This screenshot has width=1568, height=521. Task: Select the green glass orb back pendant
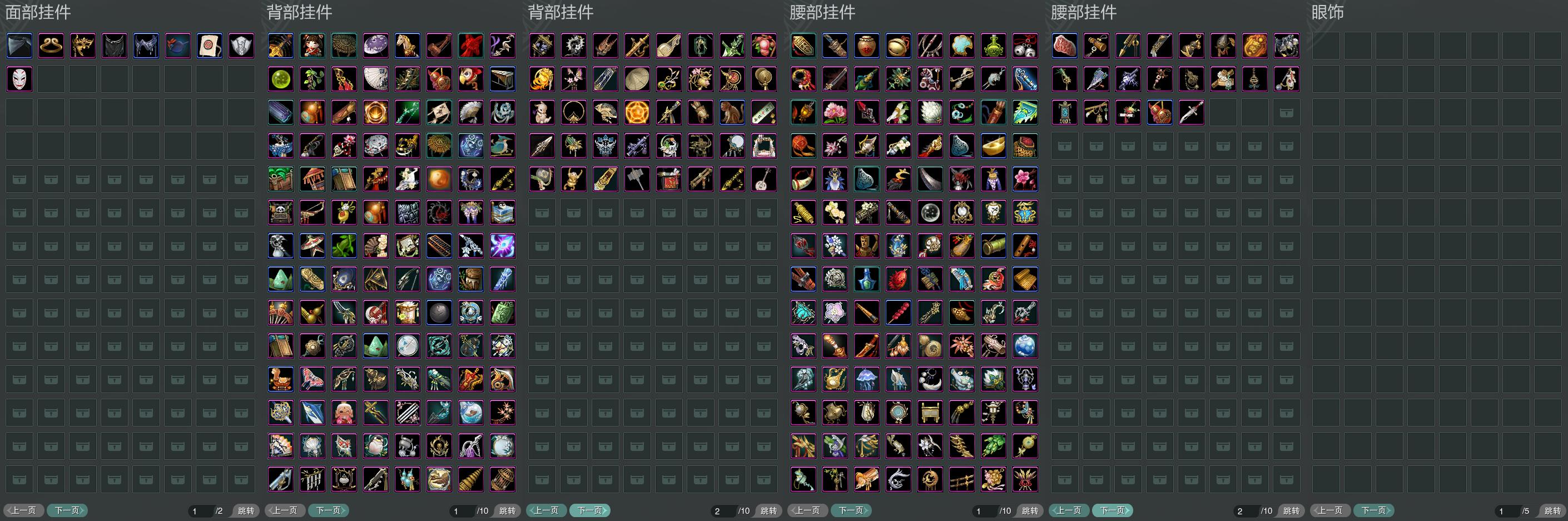coord(281,79)
